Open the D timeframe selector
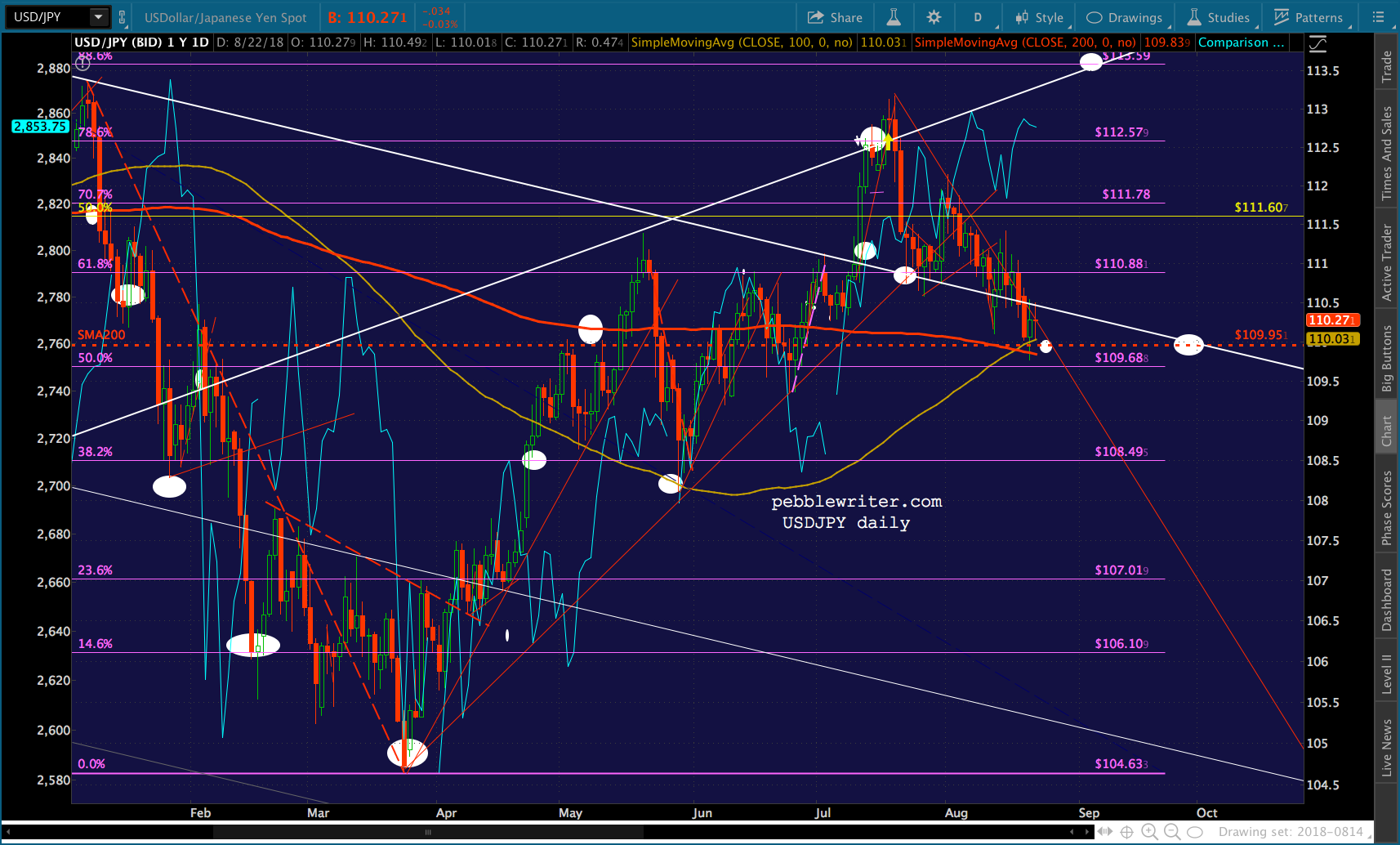Image resolution: width=1400 pixels, height=845 pixels. (x=978, y=17)
